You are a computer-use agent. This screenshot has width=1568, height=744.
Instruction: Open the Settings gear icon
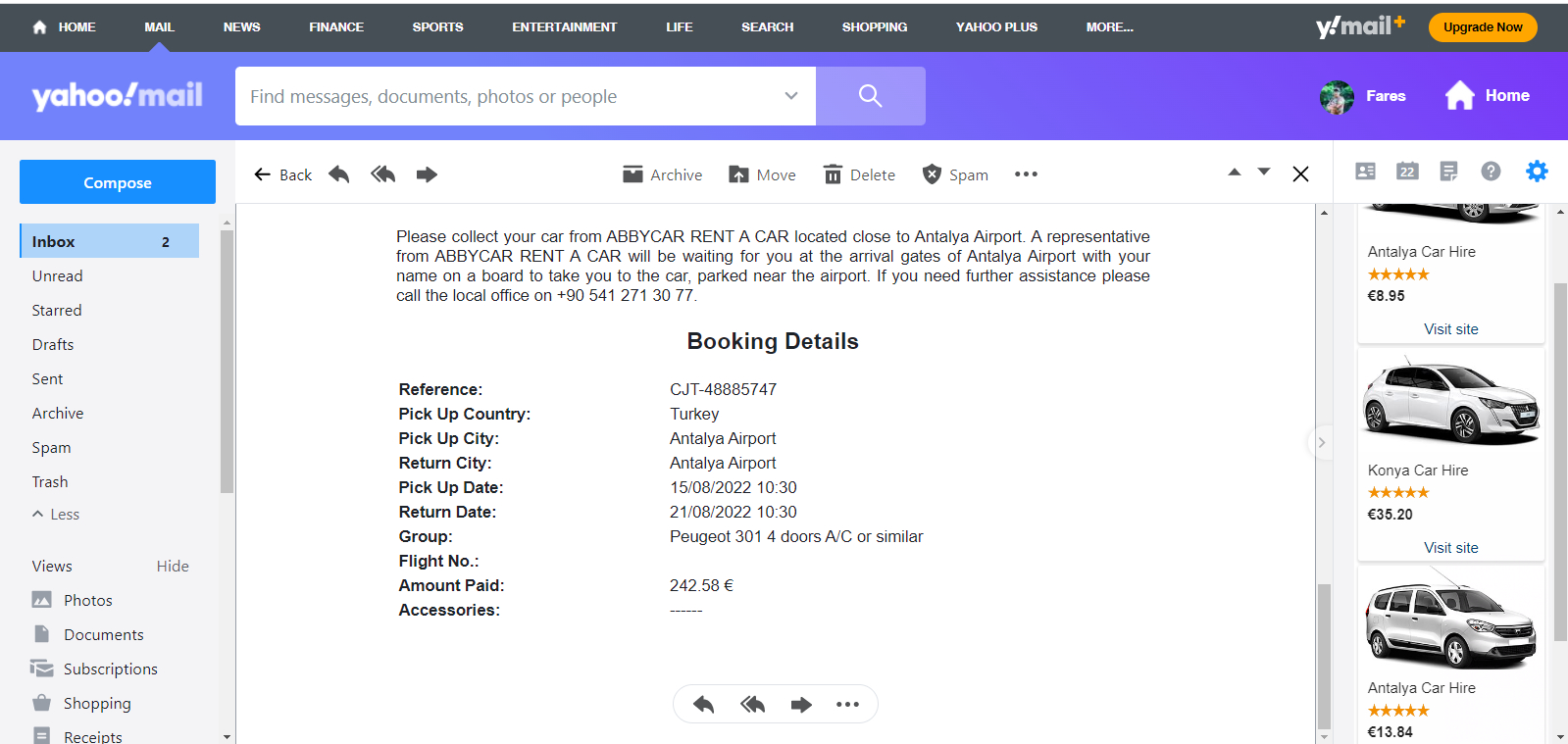click(x=1537, y=172)
